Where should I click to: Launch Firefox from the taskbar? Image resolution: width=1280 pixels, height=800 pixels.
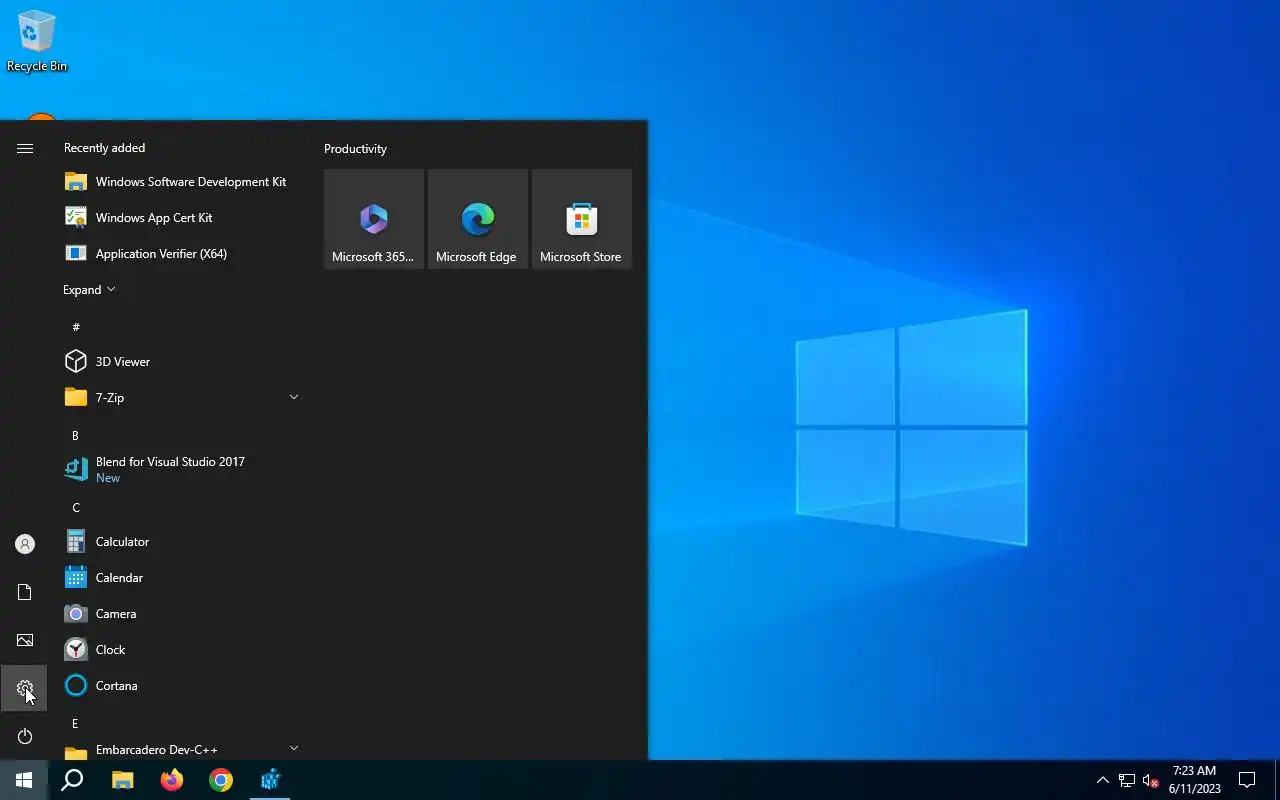[x=171, y=780]
